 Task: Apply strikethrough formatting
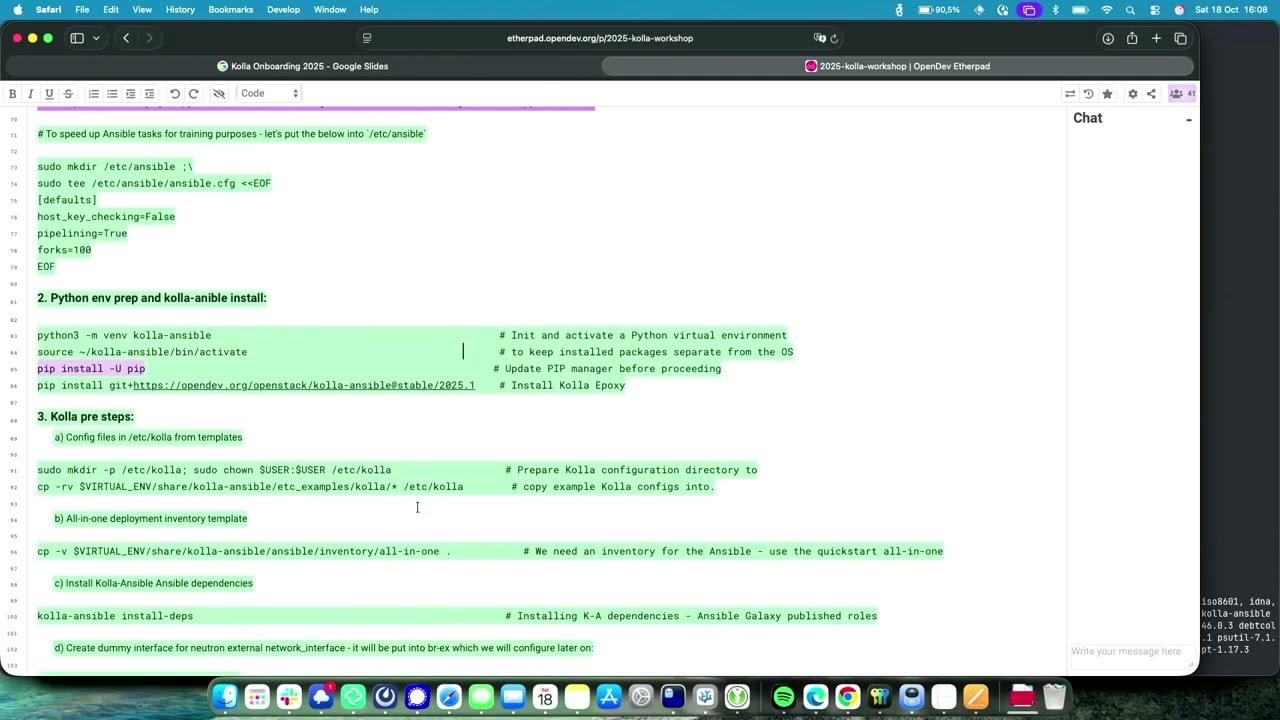click(68, 93)
